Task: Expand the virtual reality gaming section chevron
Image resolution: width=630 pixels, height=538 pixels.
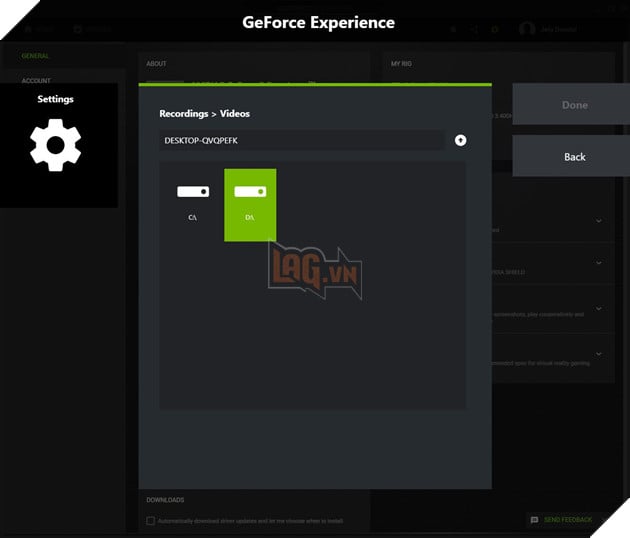Action: click(x=599, y=354)
